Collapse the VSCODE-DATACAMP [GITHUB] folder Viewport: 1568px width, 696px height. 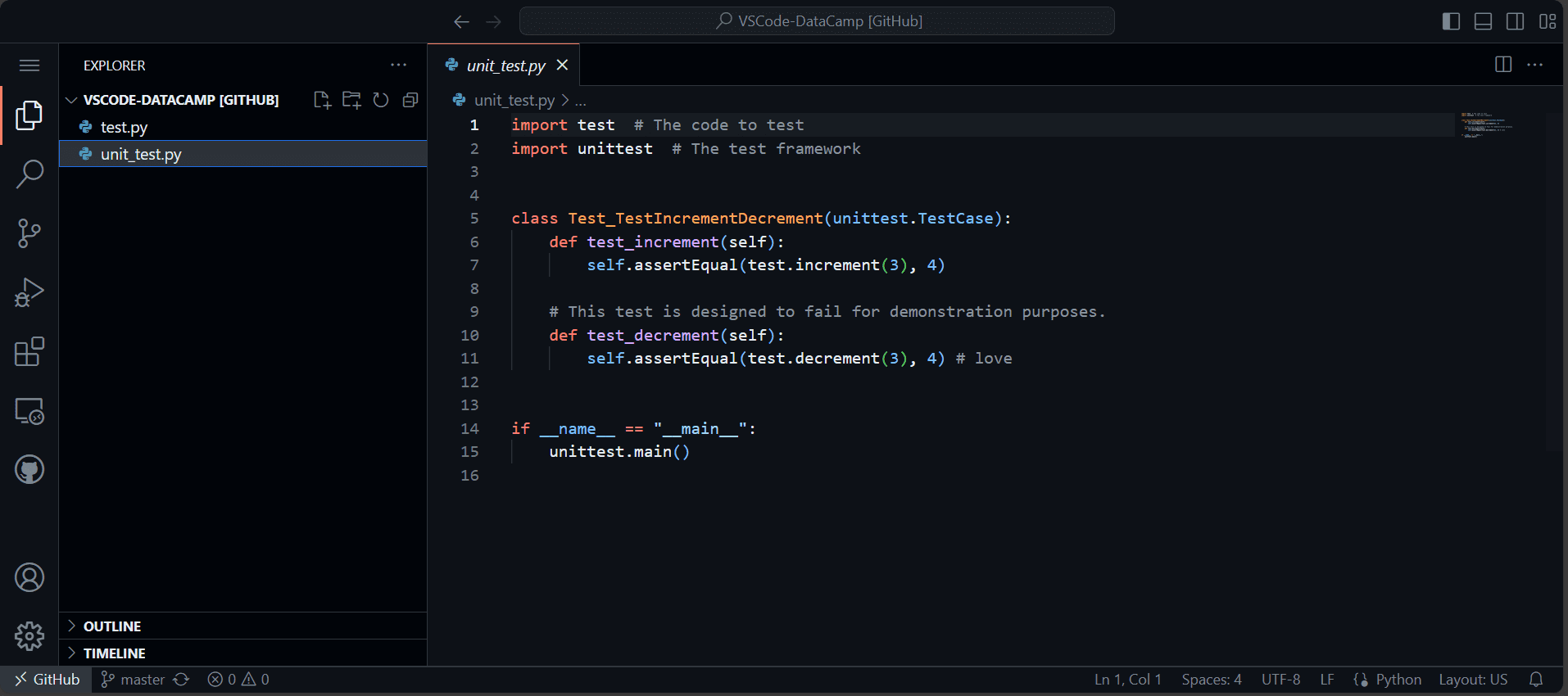tap(180, 100)
